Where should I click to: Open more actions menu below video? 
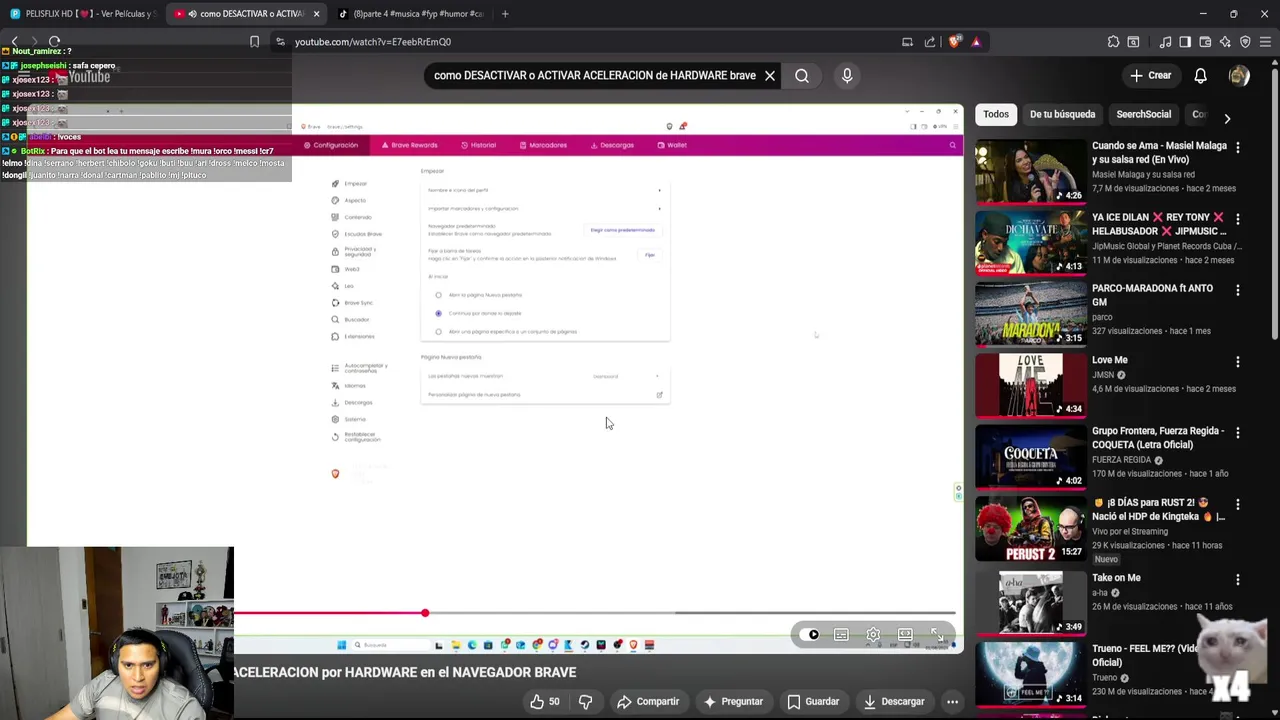click(x=952, y=701)
